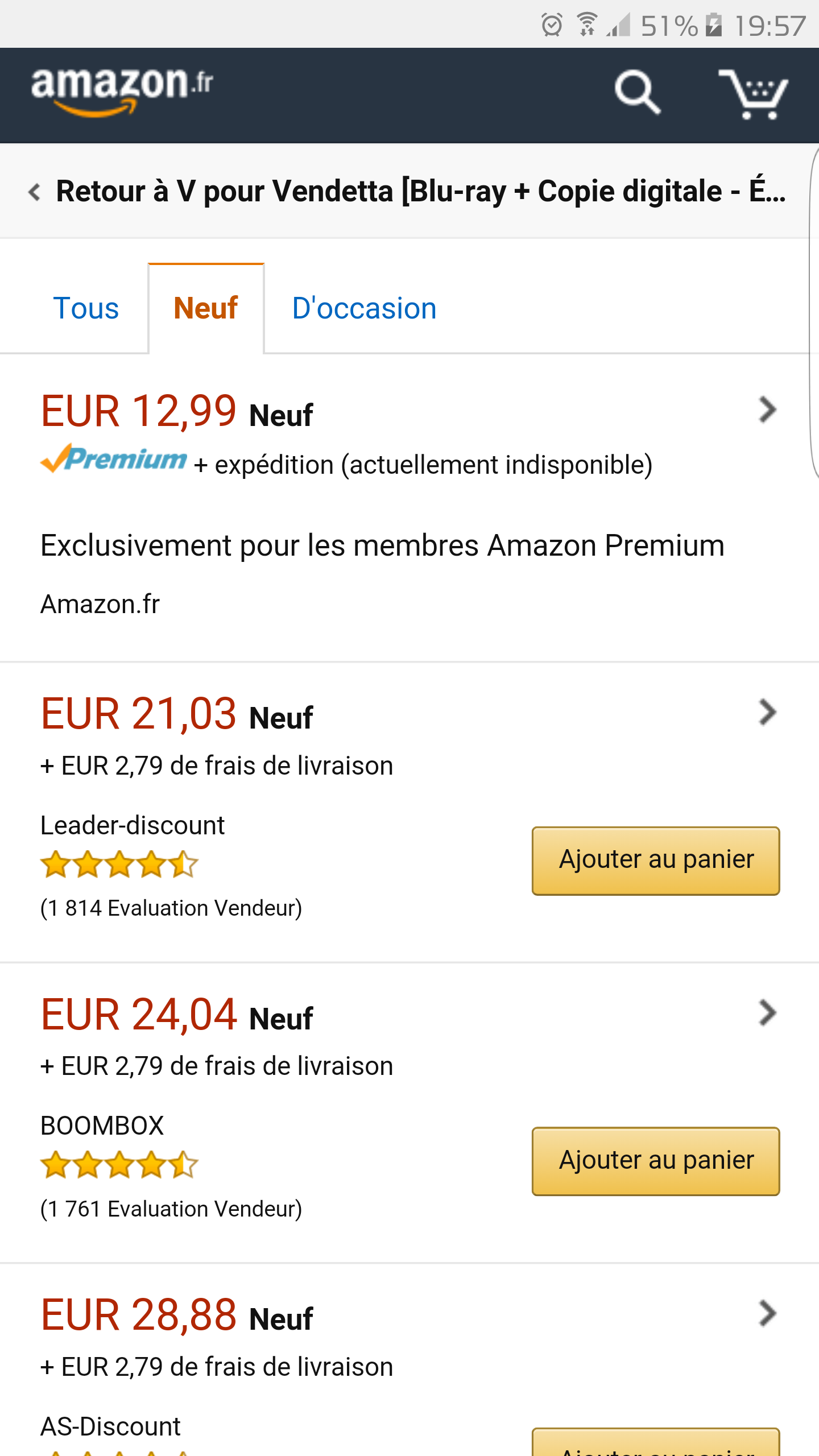
Task: Tap the battery icon in status bar
Action: click(713, 25)
